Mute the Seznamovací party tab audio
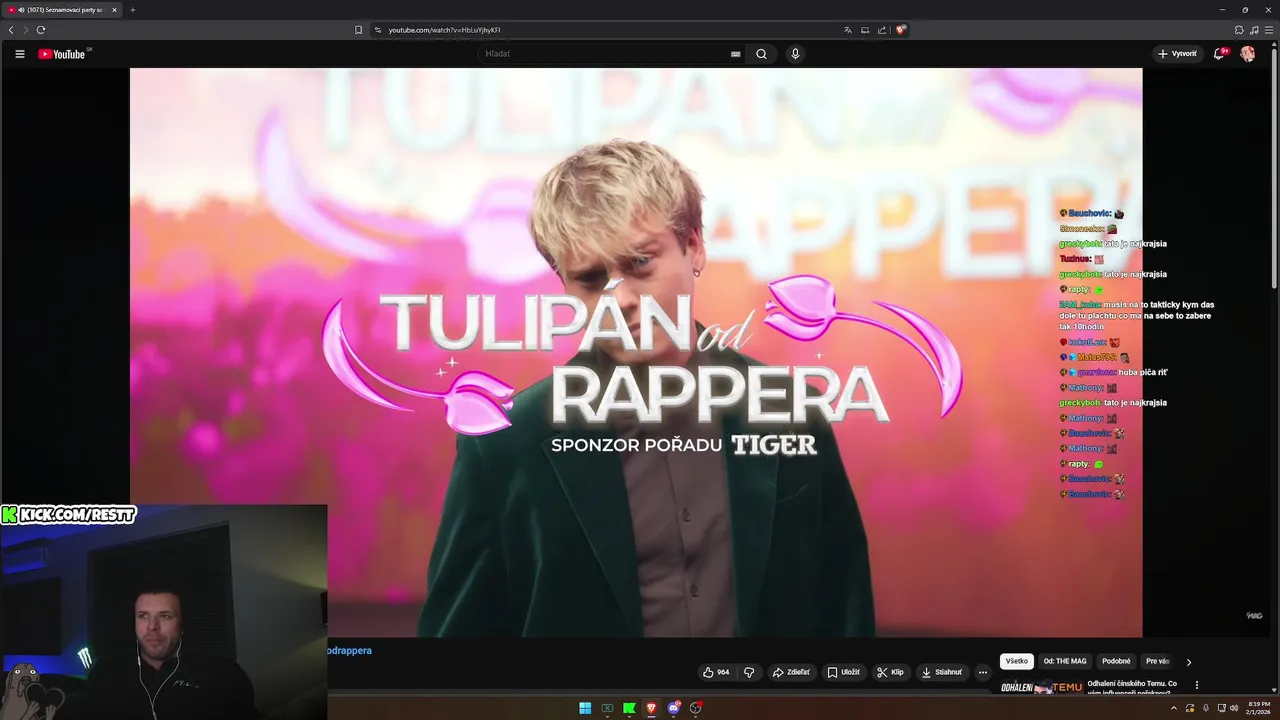This screenshot has height=720, width=1280. point(21,10)
